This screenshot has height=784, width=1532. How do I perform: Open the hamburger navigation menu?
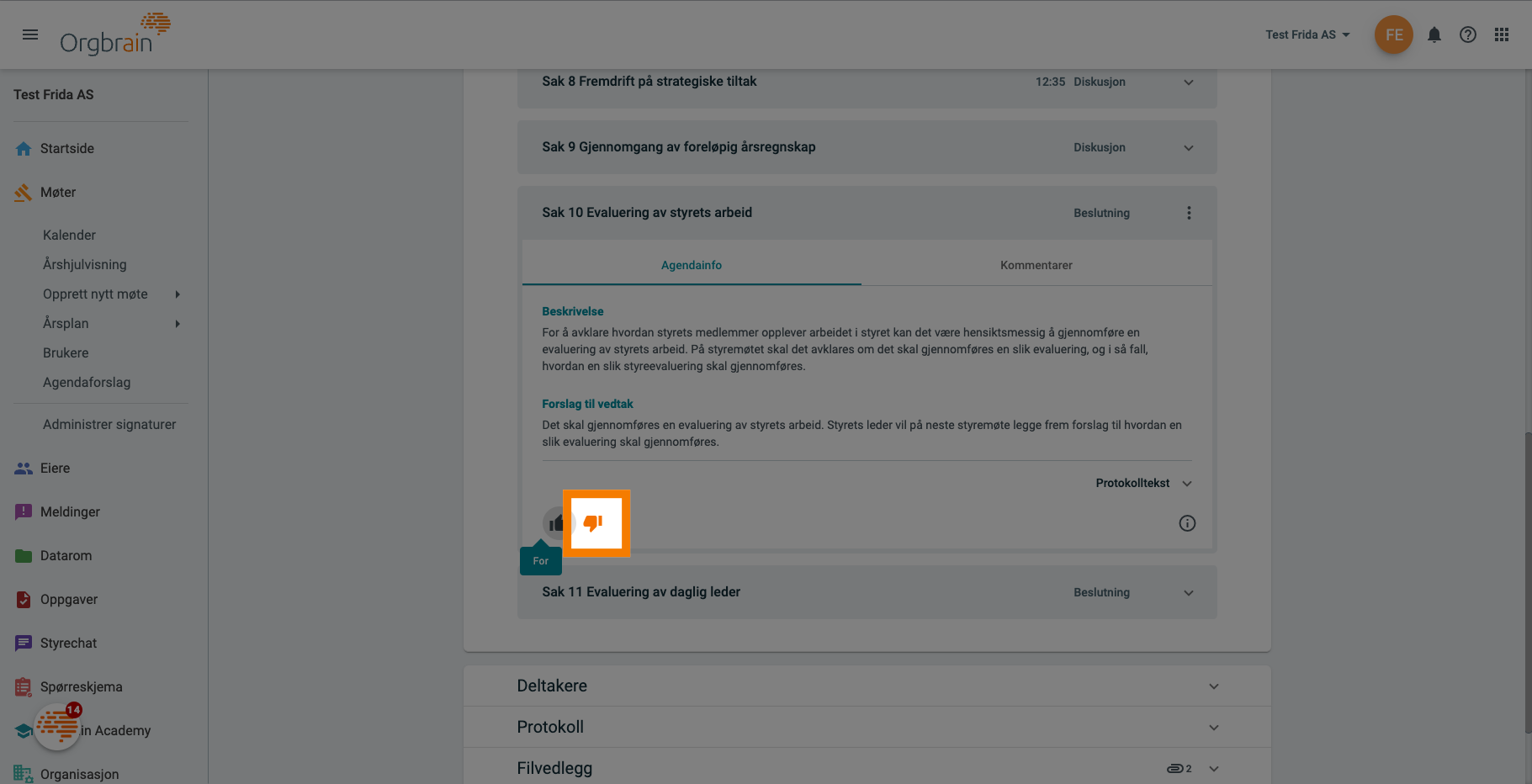(x=30, y=34)
